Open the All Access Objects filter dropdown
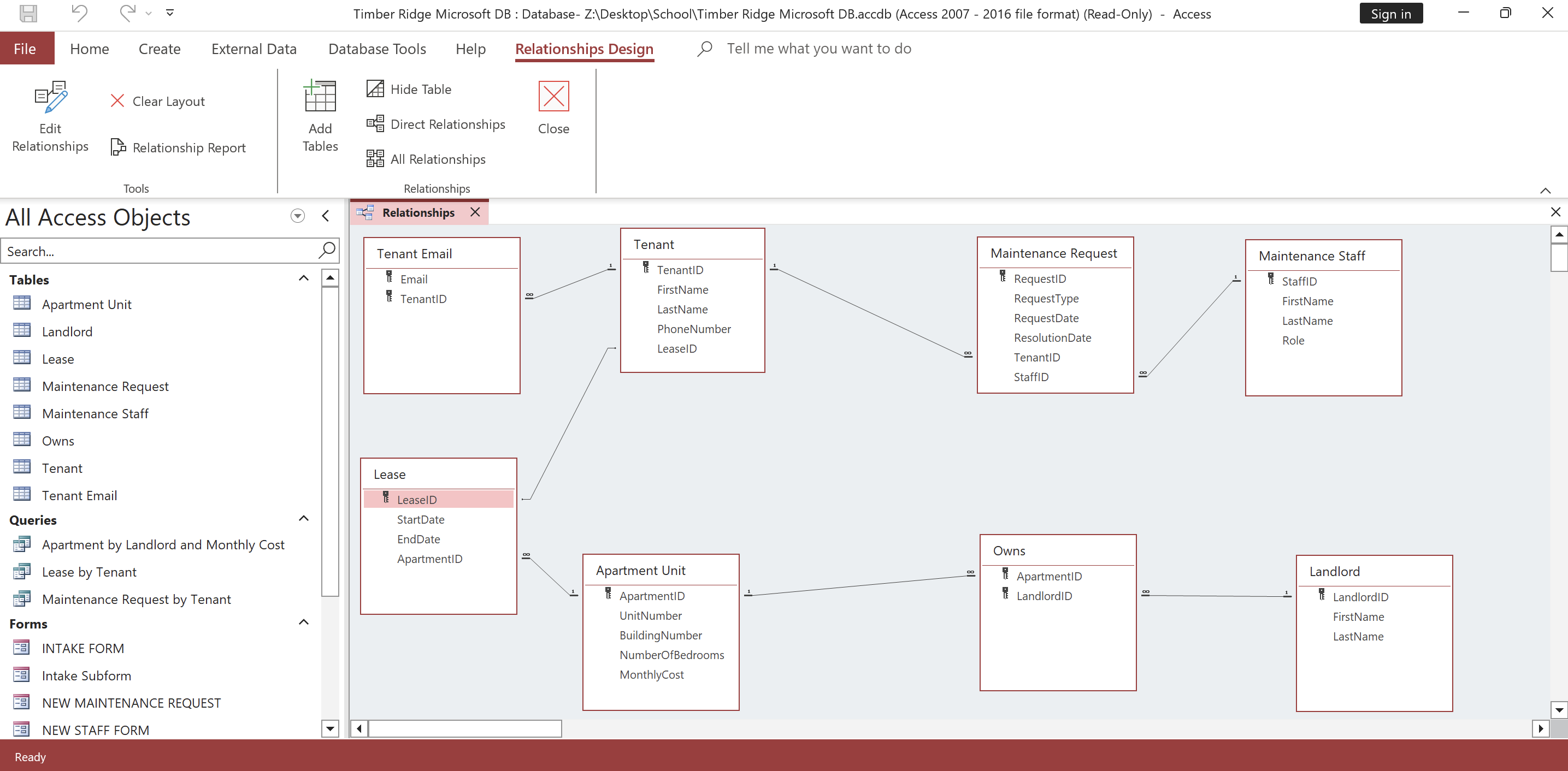The image size is (1568, 771). [298, 216]
